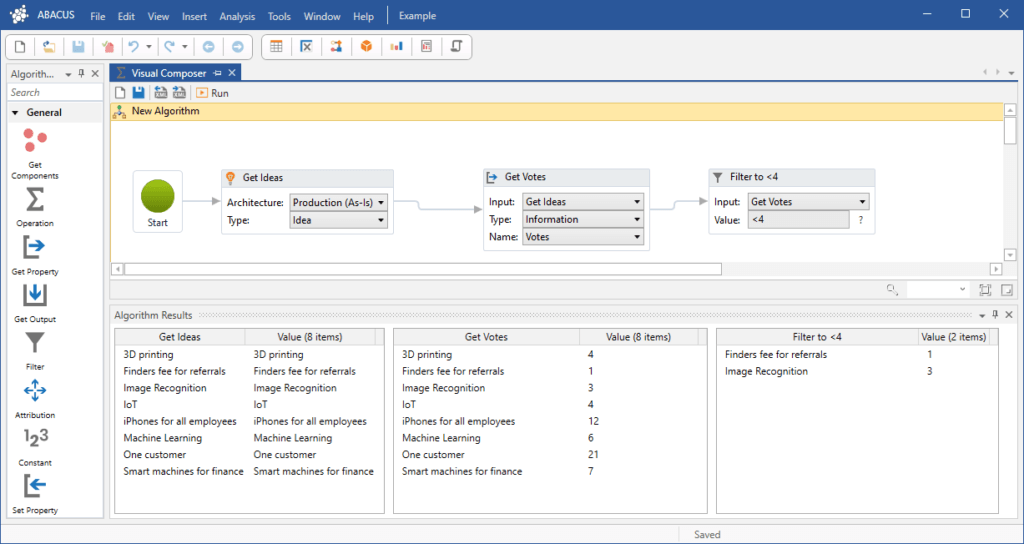This screenshot has width=1024, height=544.
Task: Pin the Algorithm Results panel
Action: pos(994,315)
